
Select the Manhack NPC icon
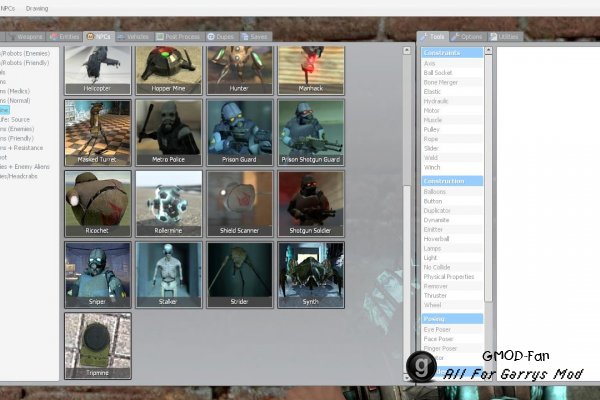coord(311,70)
